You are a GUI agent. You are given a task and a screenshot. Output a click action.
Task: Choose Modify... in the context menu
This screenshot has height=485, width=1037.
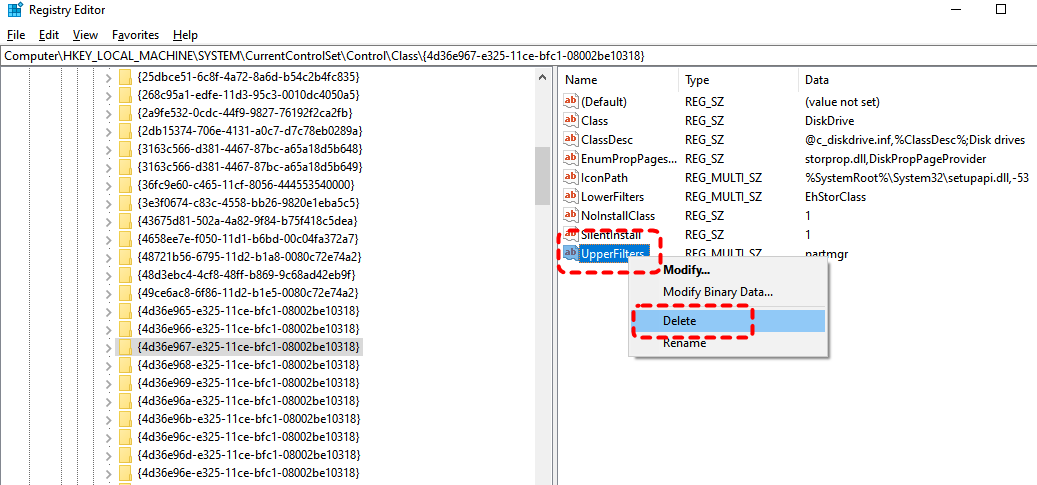pos(686,270)
